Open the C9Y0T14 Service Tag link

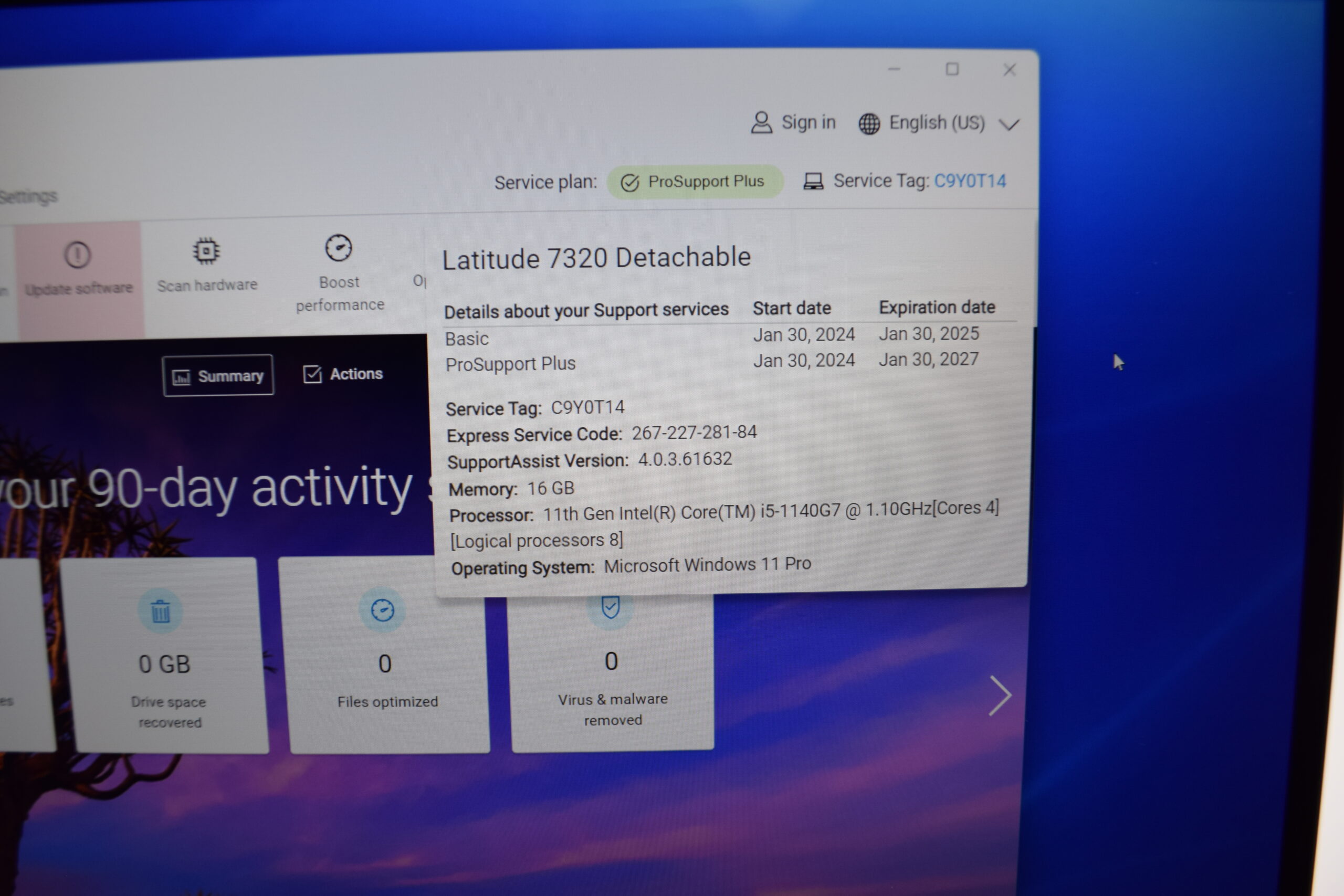pos(970,181)
